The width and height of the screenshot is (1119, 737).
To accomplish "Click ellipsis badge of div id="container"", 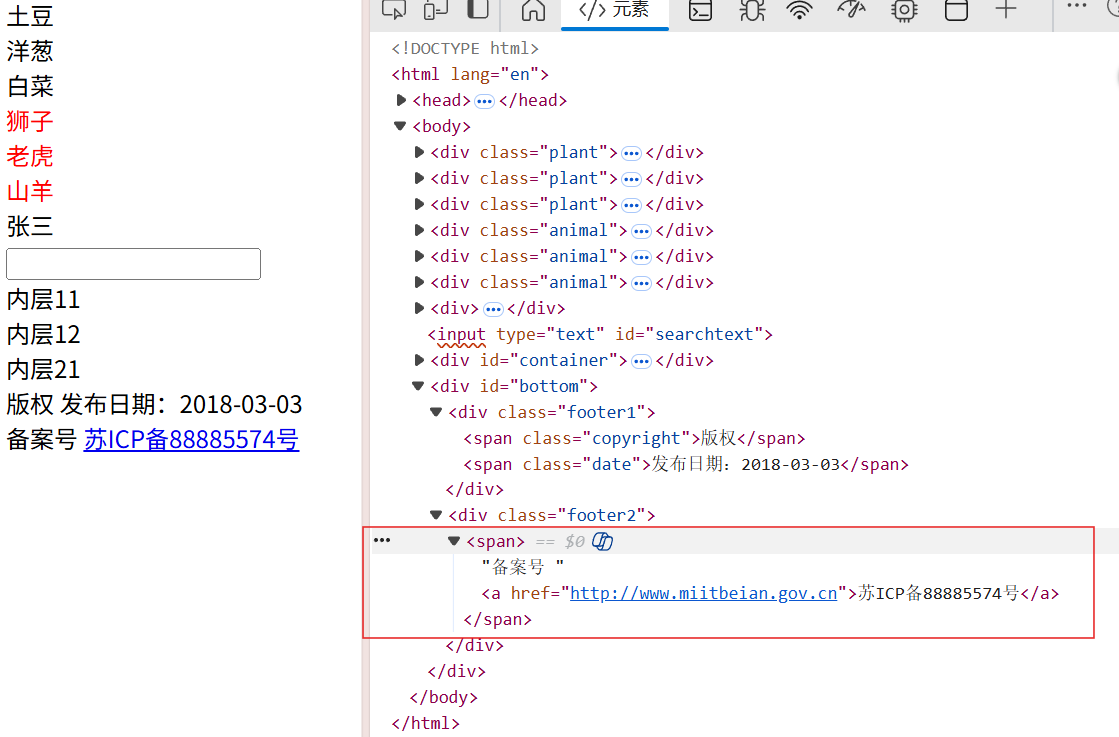I will pyautogui.click(x=642, y=361).
